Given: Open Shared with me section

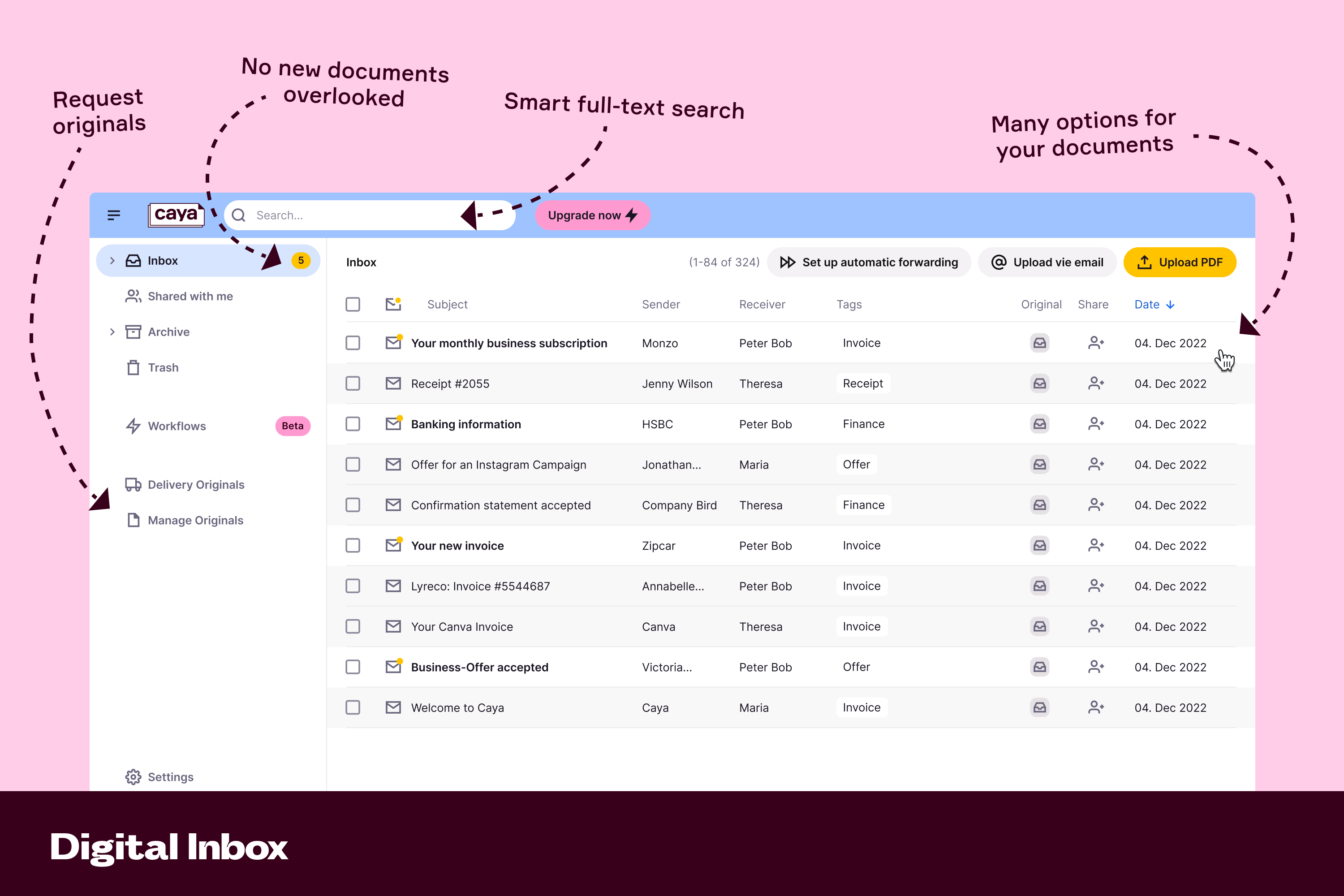Looking at the screenshot, I should pyautogui.click(x=190, y=296).
